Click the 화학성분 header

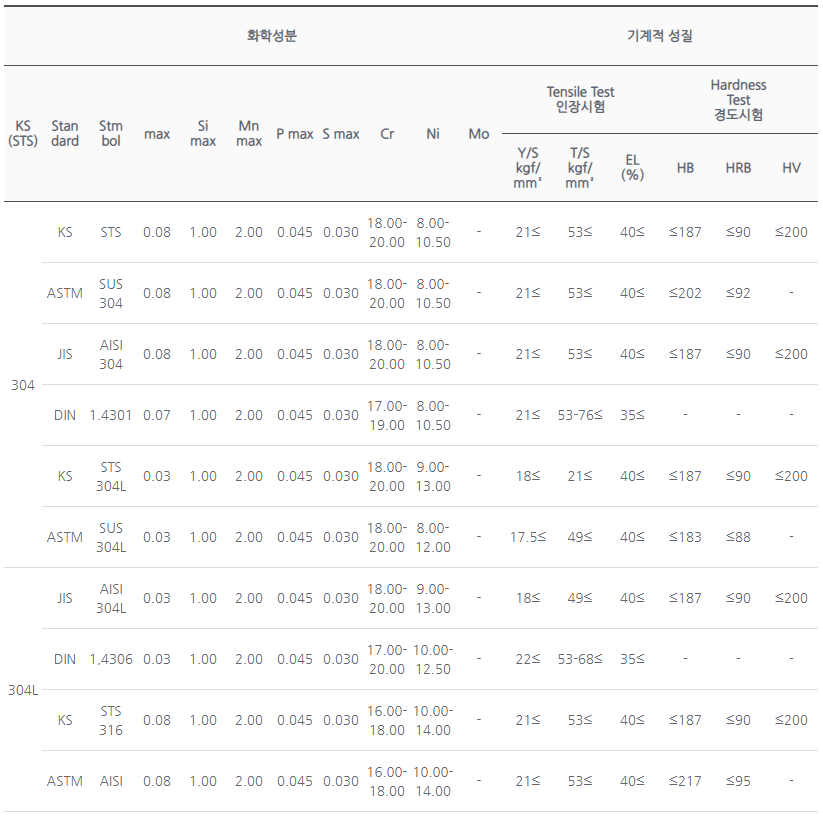(271, 36)
